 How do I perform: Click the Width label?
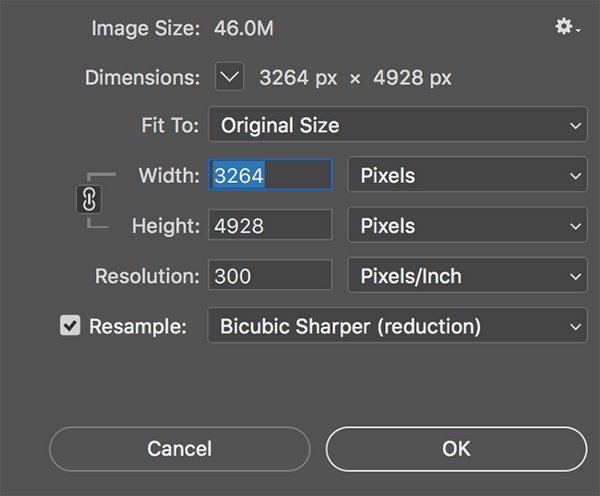pyautogui.click(x=169, y=176)
